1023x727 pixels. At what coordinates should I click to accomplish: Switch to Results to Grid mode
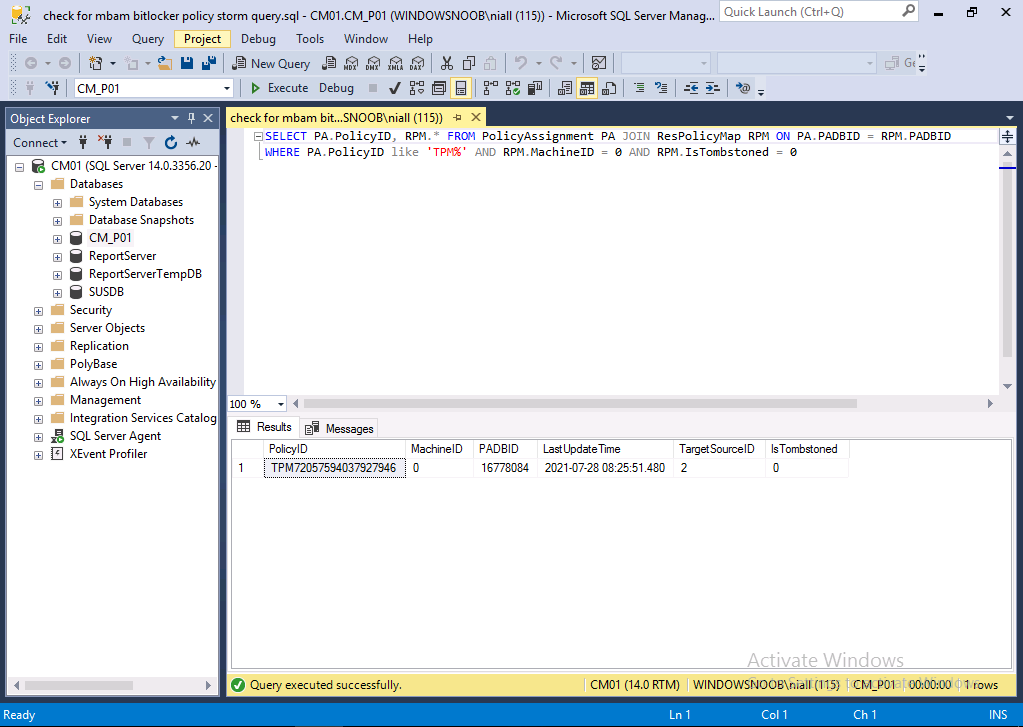click(x=587, y=87)
